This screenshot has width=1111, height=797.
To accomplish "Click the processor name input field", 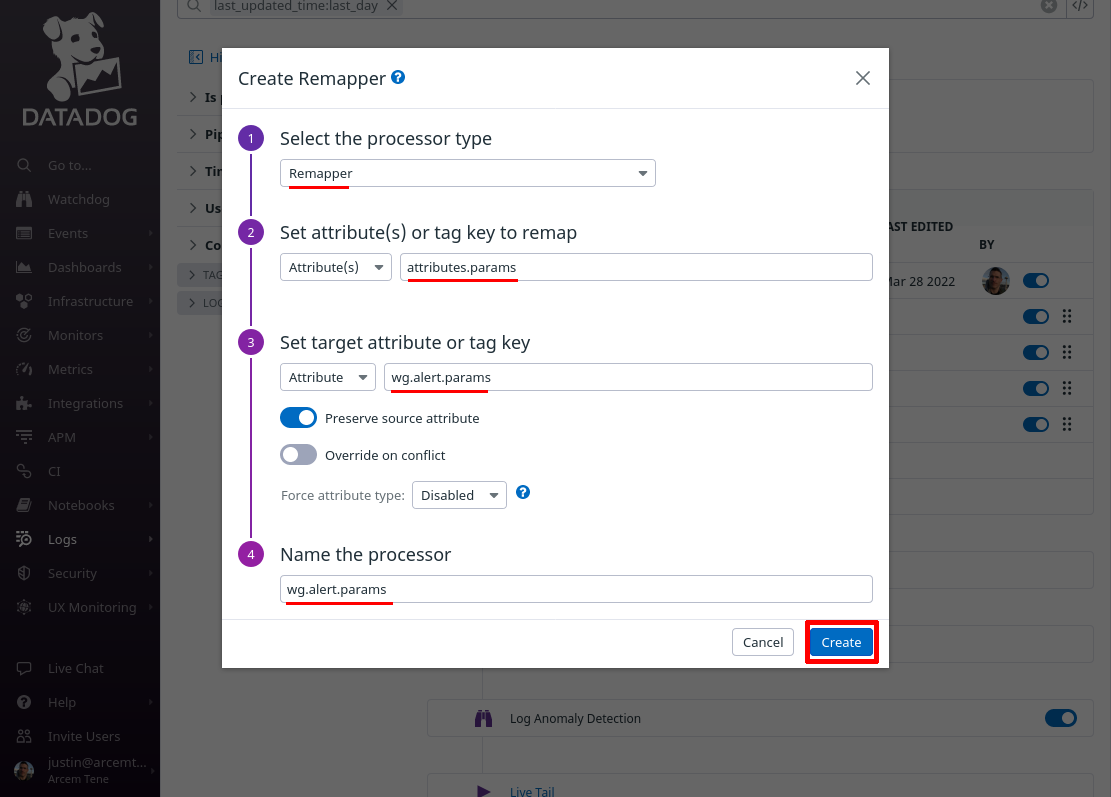I will 576,589.
